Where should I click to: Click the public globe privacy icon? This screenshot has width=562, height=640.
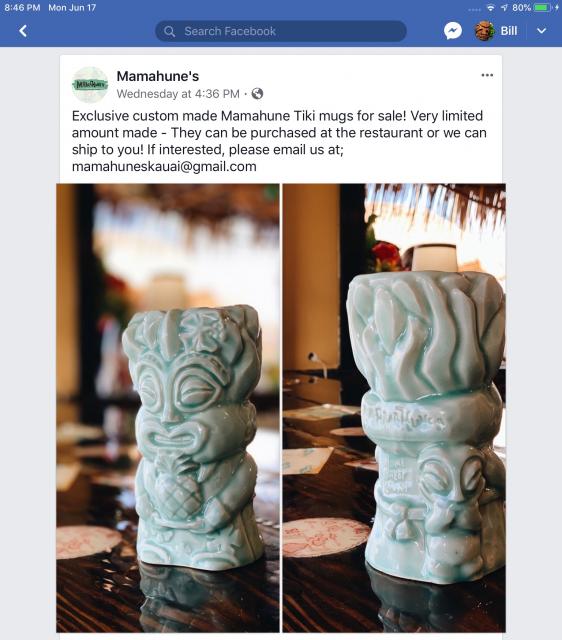[257, 94]
